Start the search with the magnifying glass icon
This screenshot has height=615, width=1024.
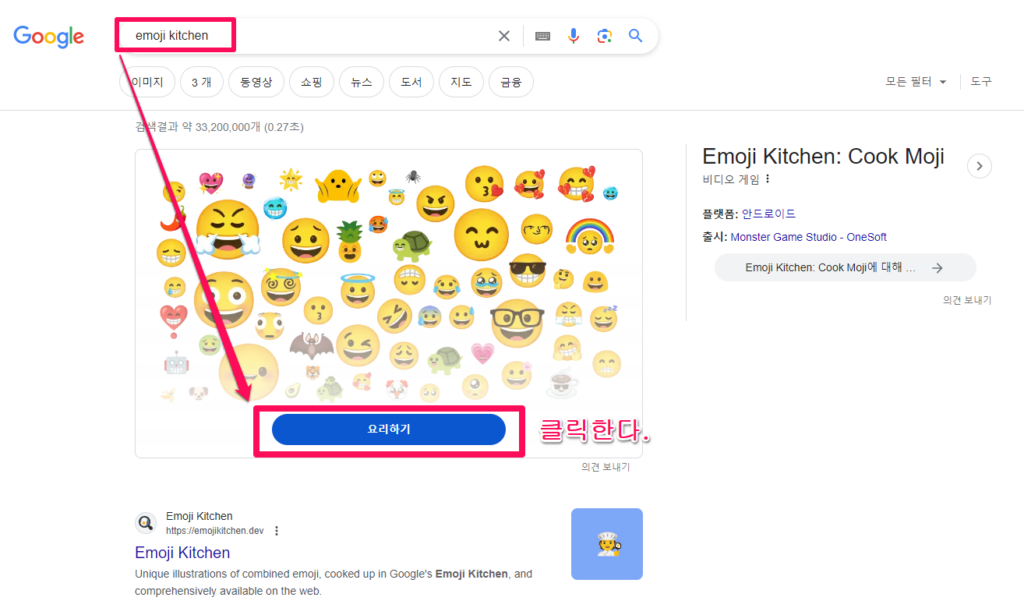pos(636,35)
